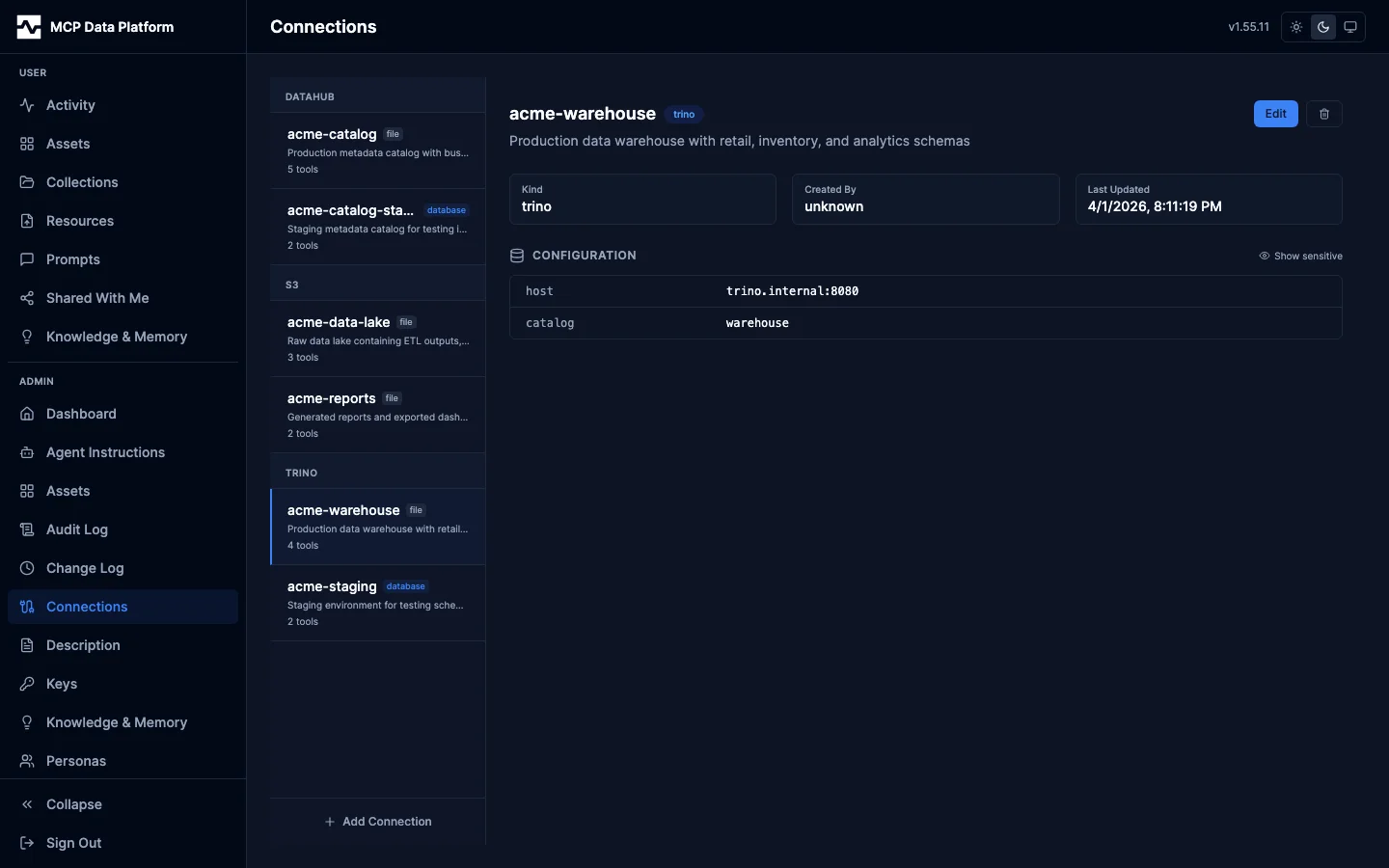Select dark theme moon icon
The image size is (1389, 868).
tap(1323, 27)
